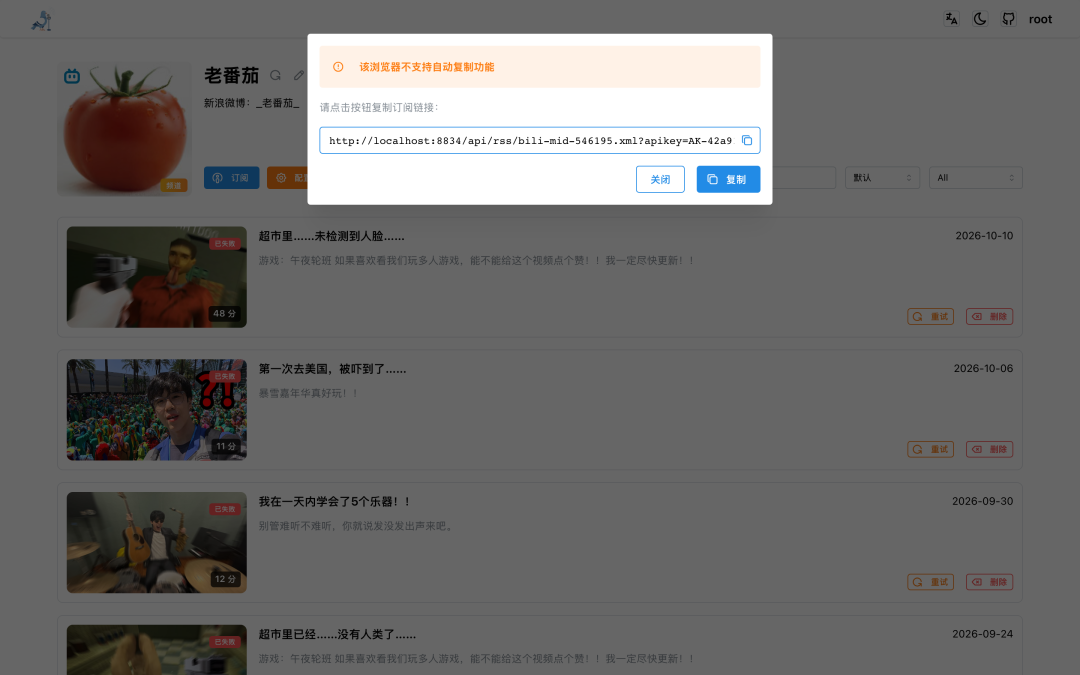1080x675 pixels.
Task: Click the 12 分 duration label
Action: 225,579
